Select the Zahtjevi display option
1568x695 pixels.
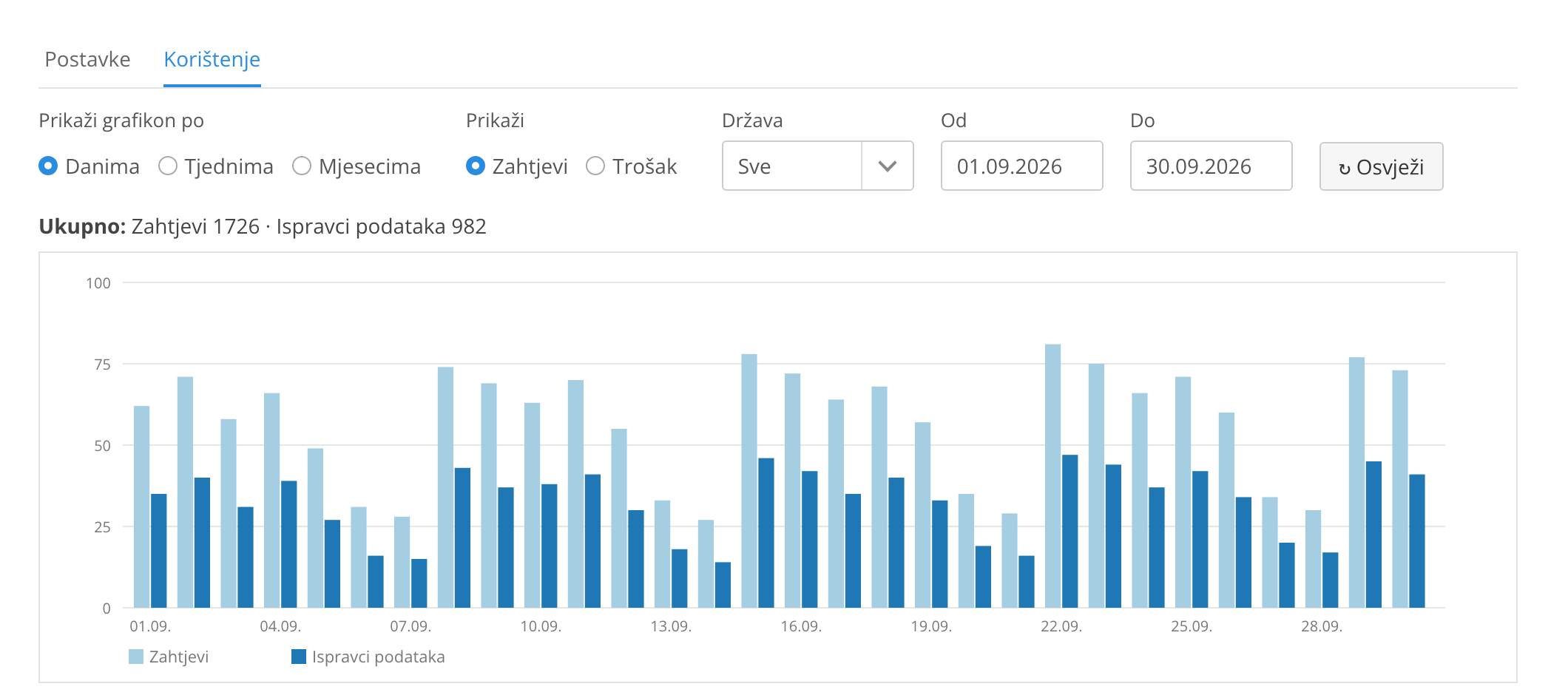tap(476, 166)
